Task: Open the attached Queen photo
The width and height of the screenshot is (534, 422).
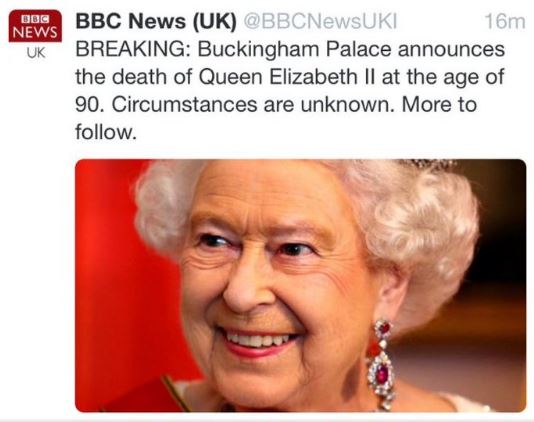Action: point(300,285)
